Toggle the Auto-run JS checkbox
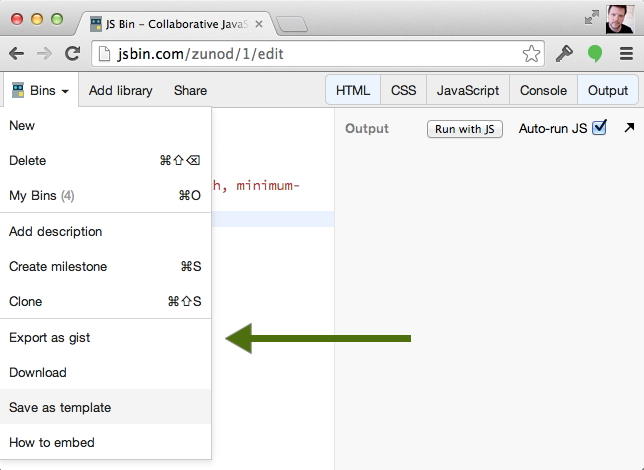The image size is (644, 470). click(x=600, y=128)
